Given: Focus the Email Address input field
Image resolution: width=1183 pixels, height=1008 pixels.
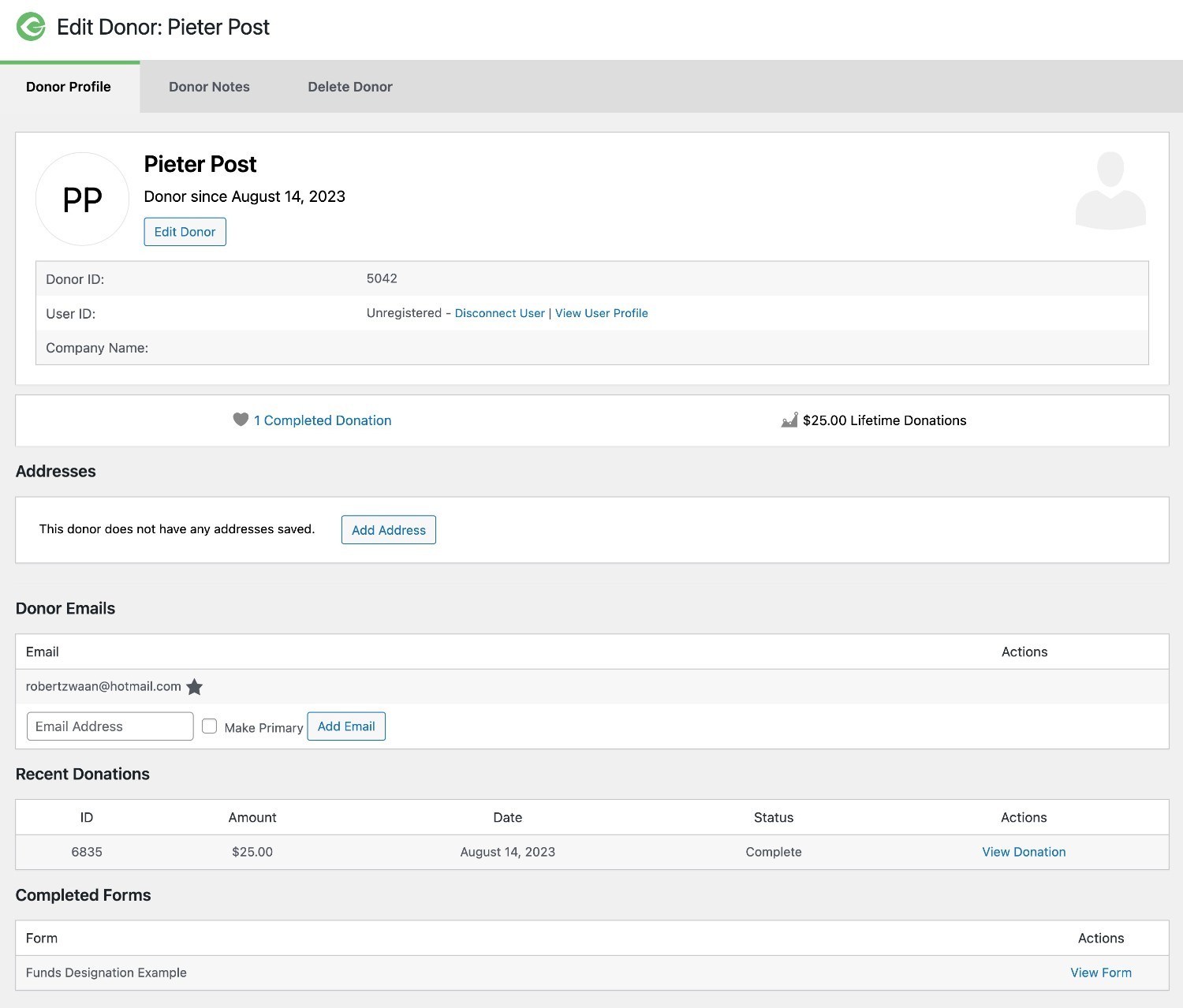Looking at the screenshot, I should (110, 726).
